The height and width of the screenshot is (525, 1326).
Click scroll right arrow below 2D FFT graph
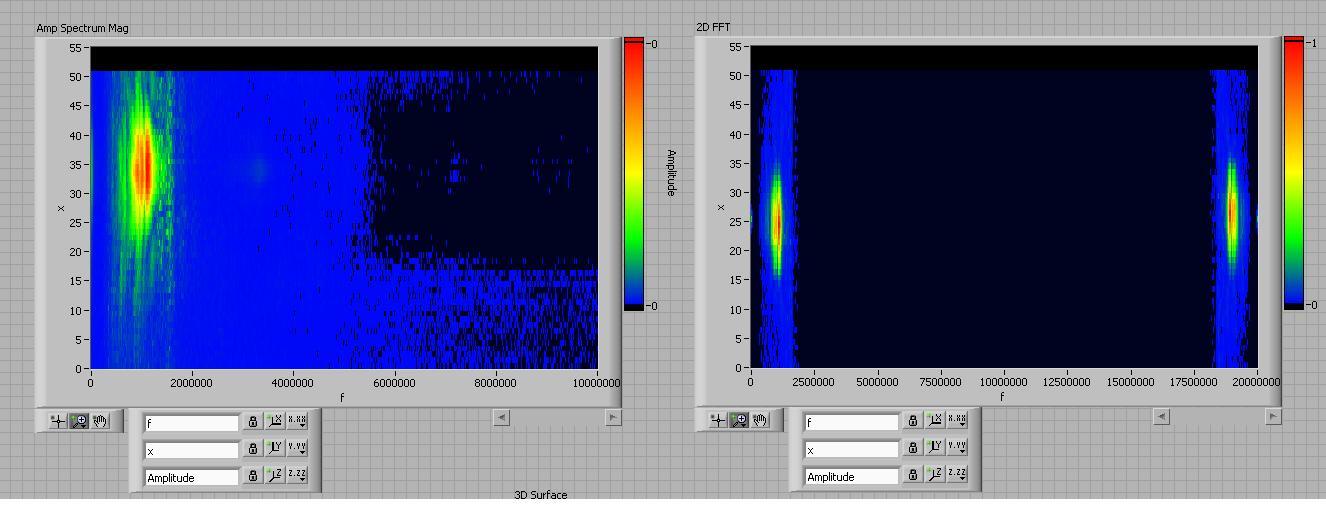[1273, 416]
